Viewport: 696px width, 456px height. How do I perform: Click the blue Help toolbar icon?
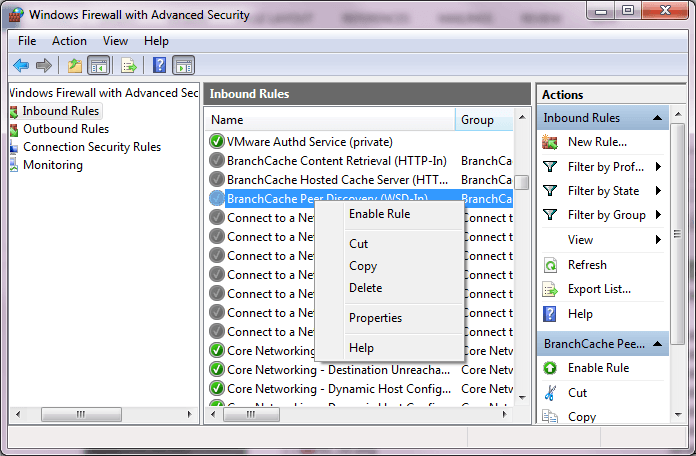coord(159,65)
